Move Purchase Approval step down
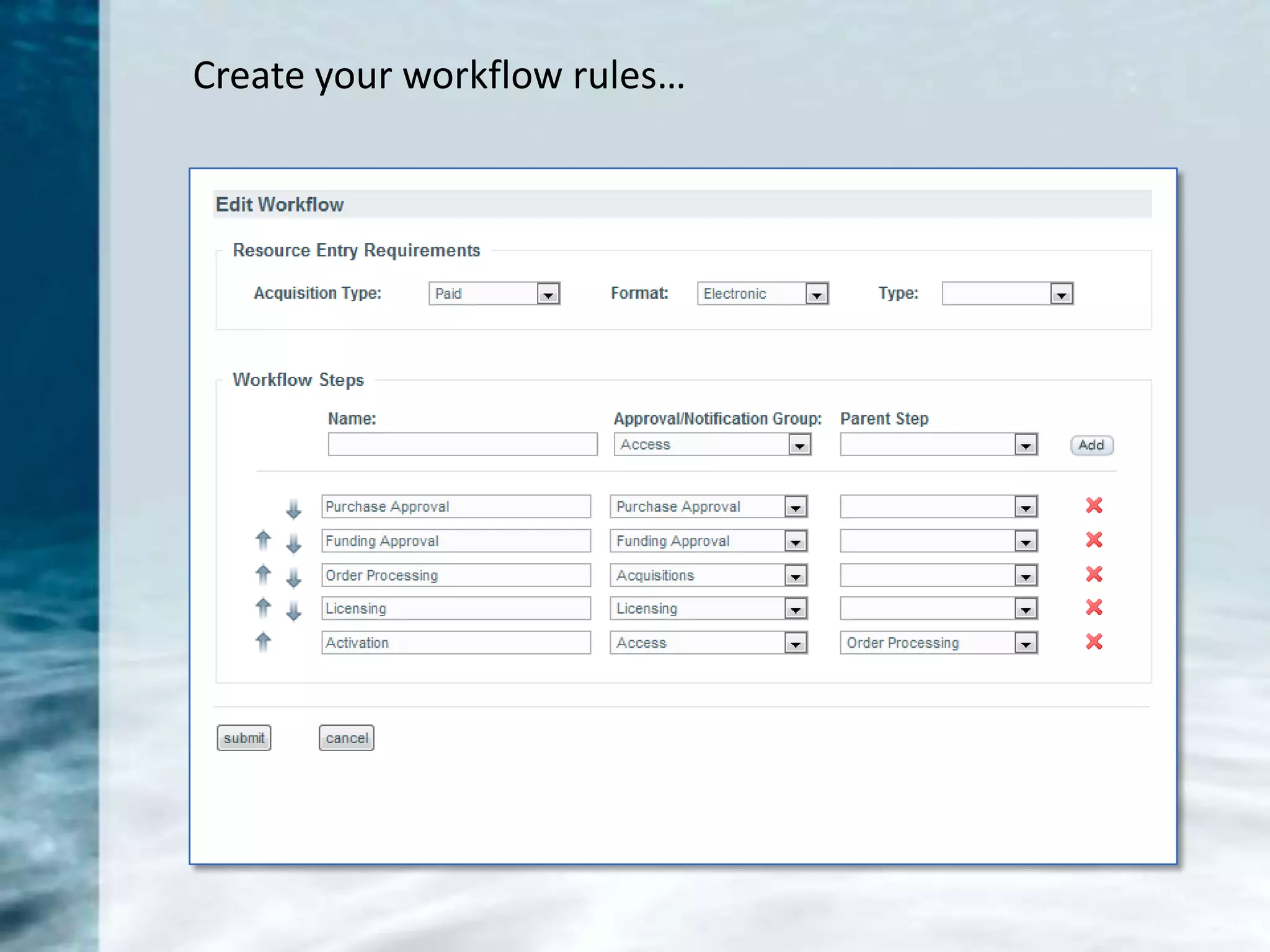 pos(293,509)
